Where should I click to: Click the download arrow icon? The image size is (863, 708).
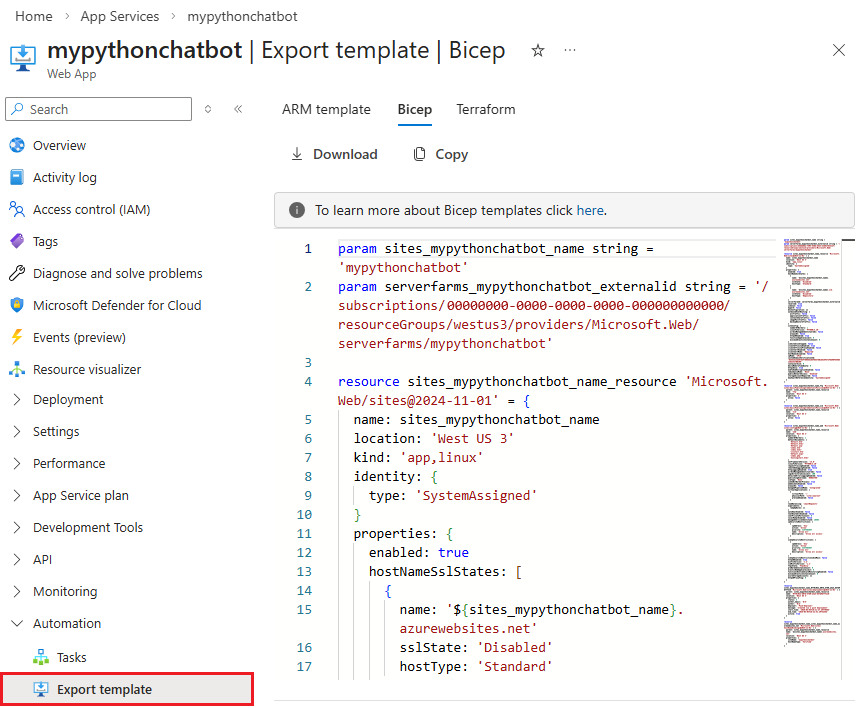(297, 154)
